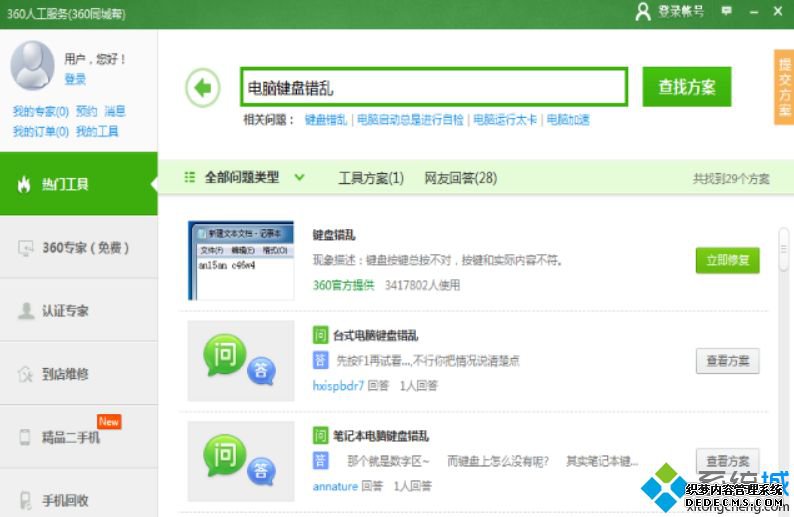
Task: Click the 答 badge beside 那个就是数字区
Action: tap(320, 460)
